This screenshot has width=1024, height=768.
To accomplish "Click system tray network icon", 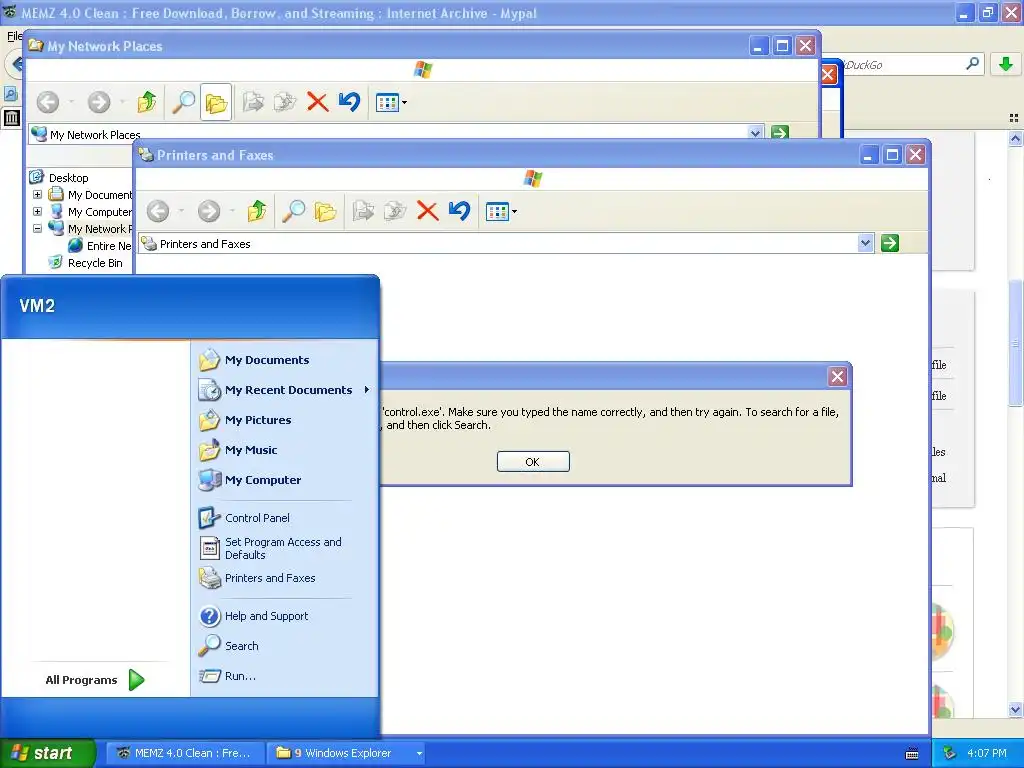I will (x=950, y=753).
